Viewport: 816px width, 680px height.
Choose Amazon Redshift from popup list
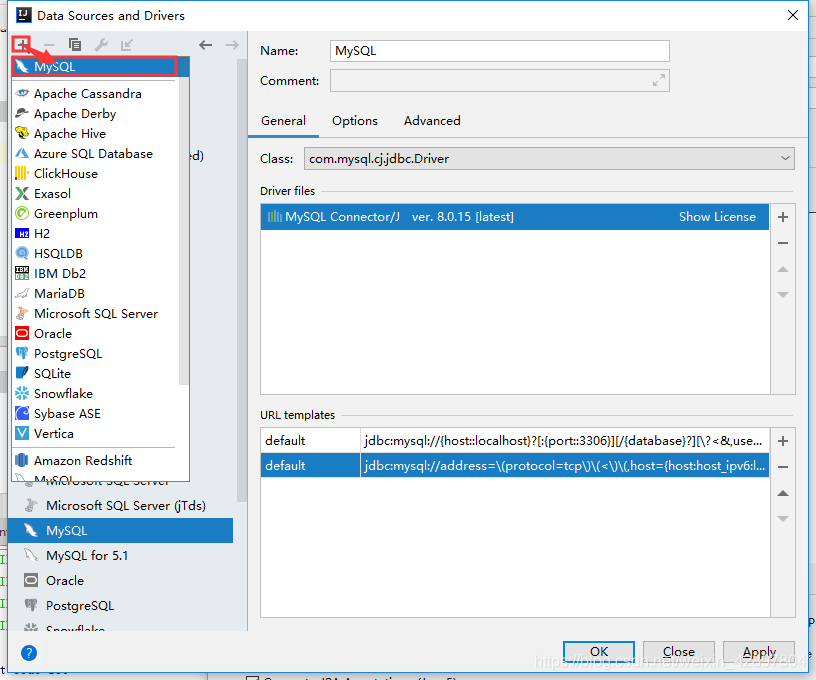click(95, 460)
